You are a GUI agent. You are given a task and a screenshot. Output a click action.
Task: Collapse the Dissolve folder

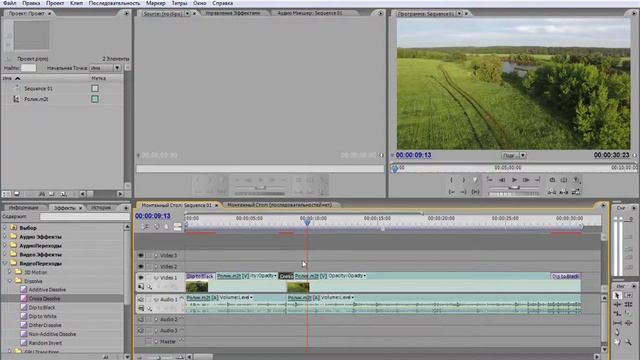[10, 281]
